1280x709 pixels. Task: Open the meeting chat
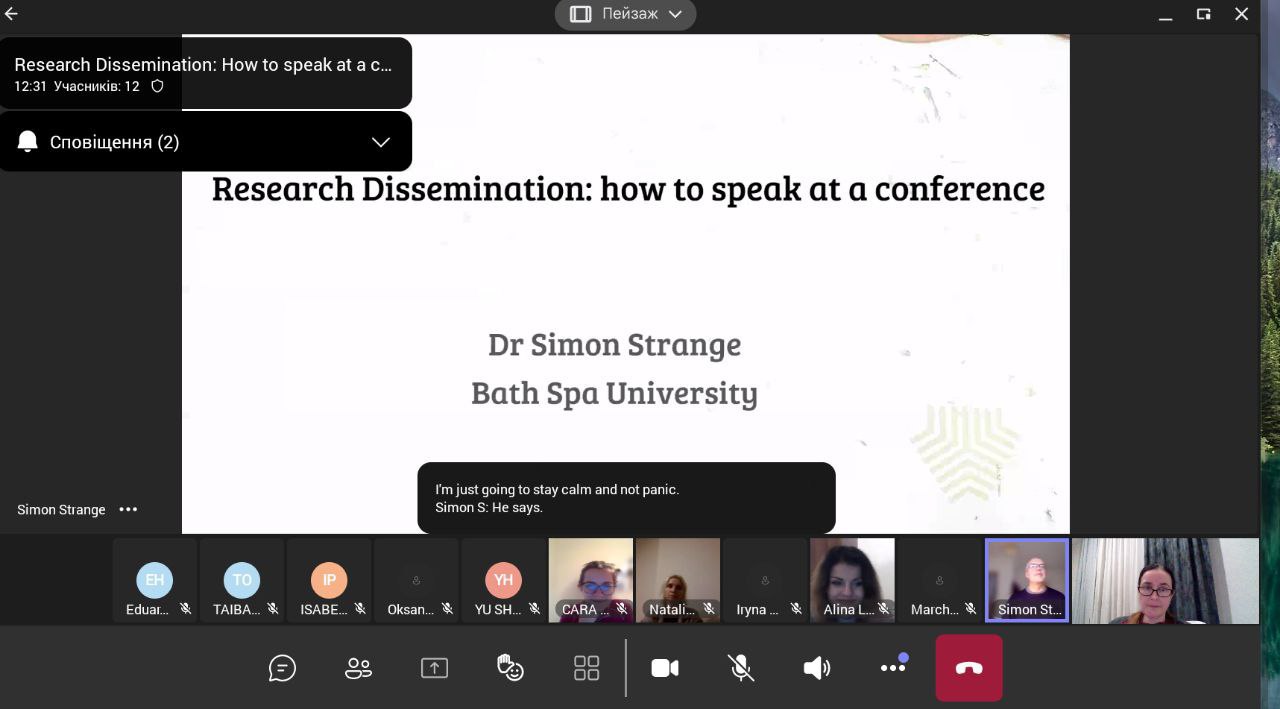click(x=283, y=668)
